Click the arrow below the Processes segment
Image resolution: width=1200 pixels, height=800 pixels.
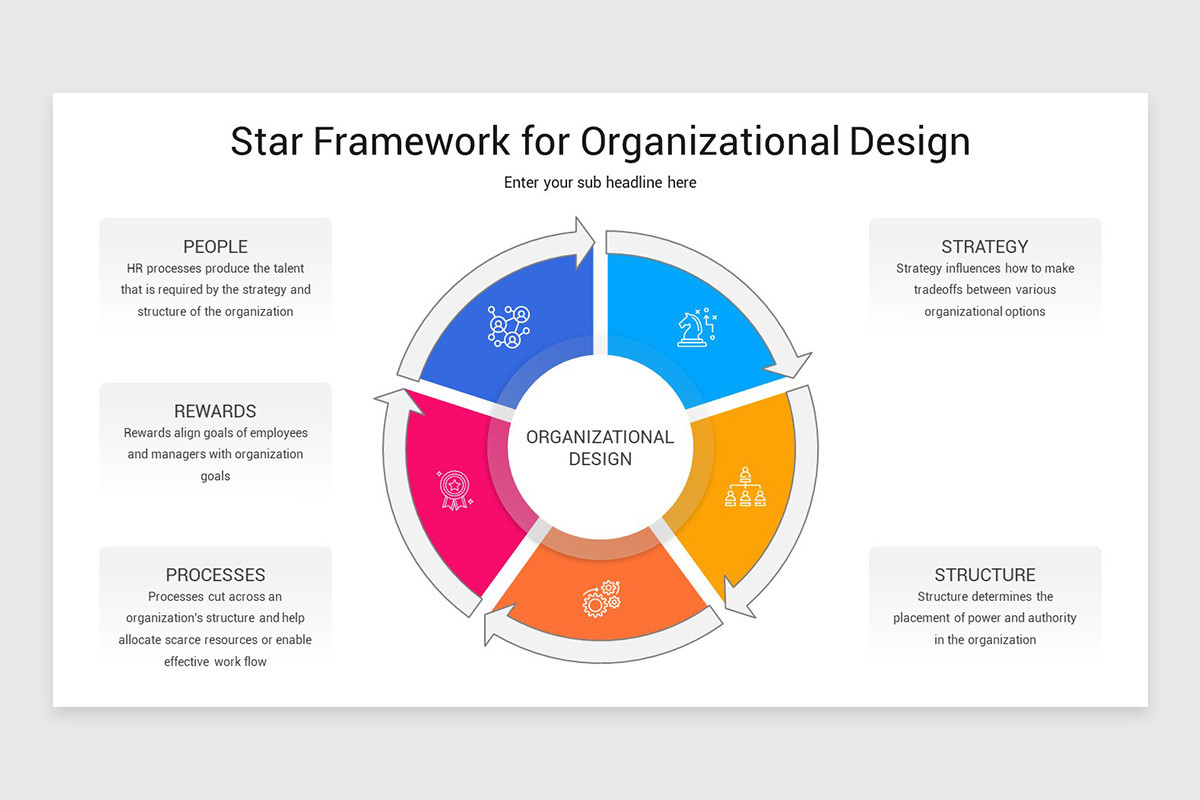click(497, 628)
